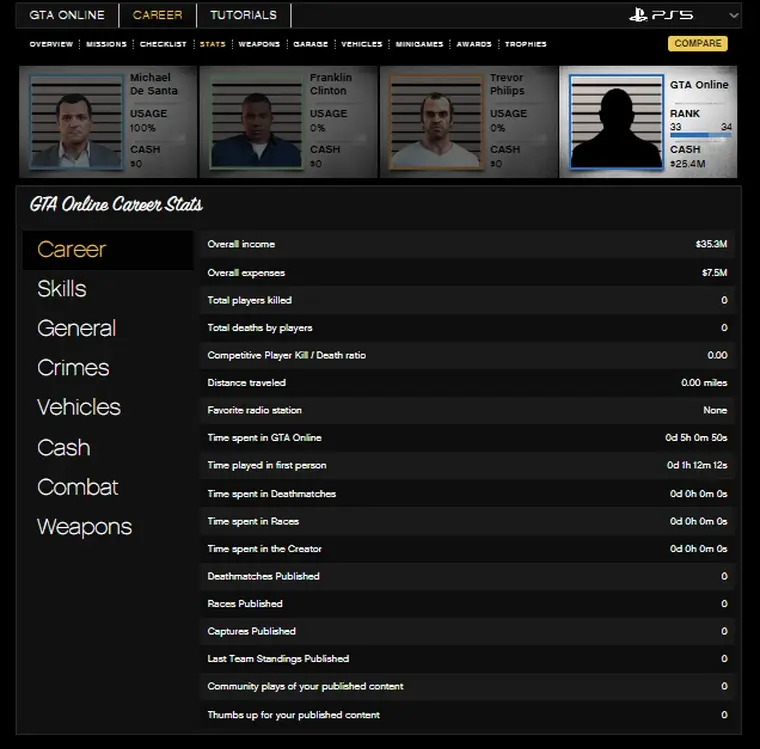Open the Cash stats category

coord(63,448)
